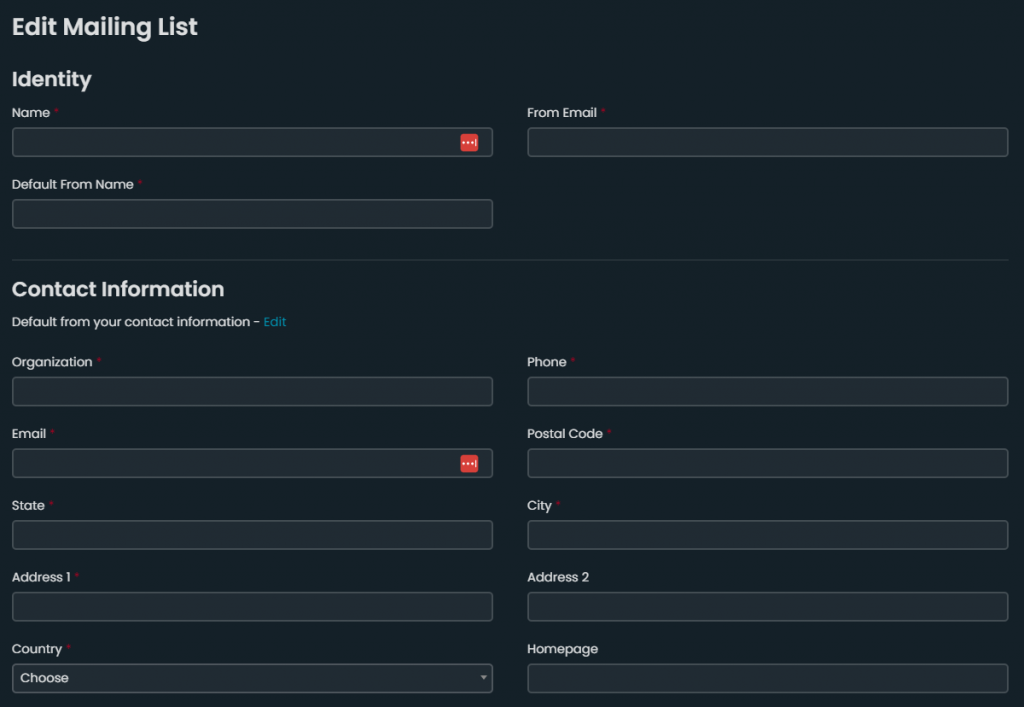This screenshot has height=707, width=1024.
Task: Select the Default From Name input field
Action: (x=252, y=214)
